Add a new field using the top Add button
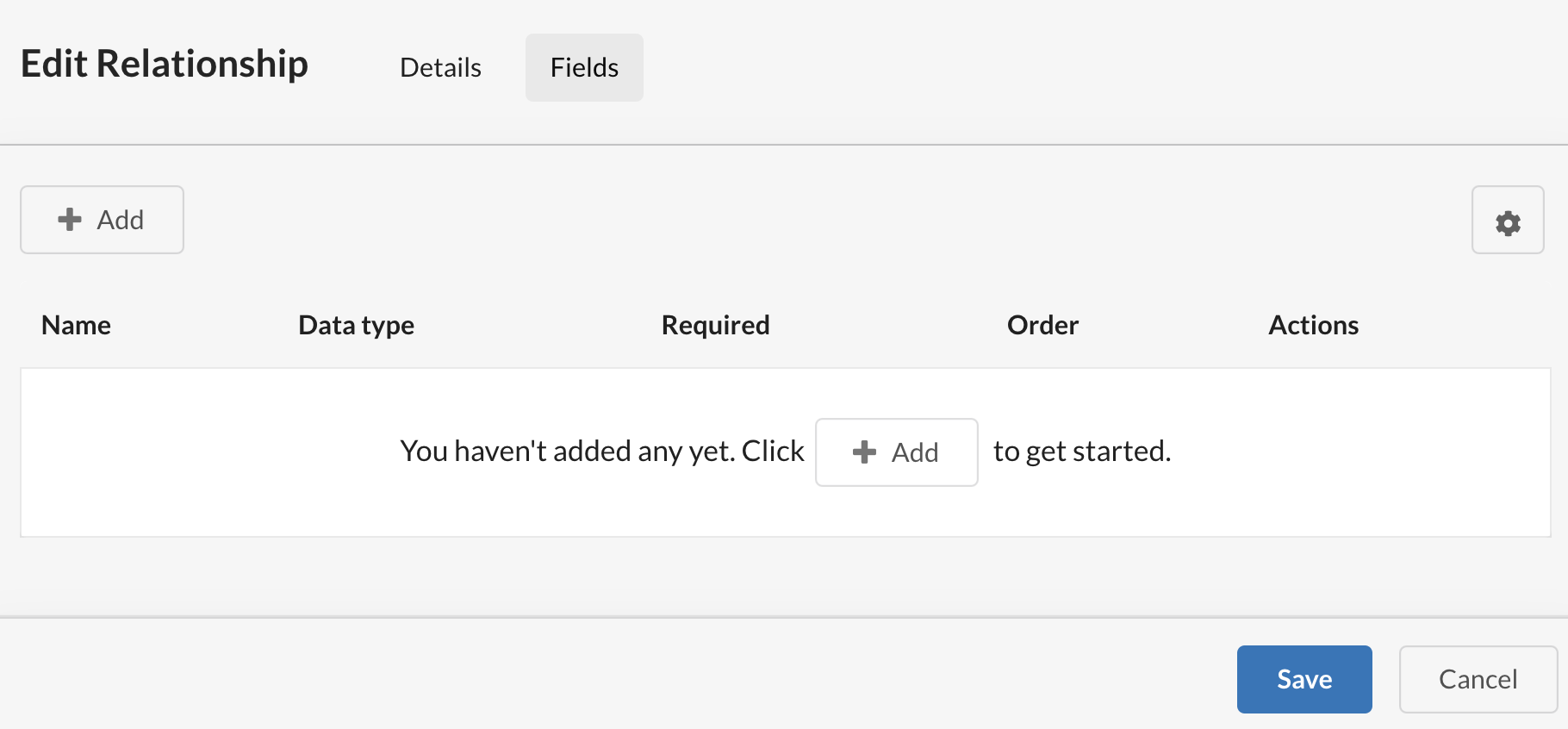Viewport: 1568px width, 729px height. (102, 220)
